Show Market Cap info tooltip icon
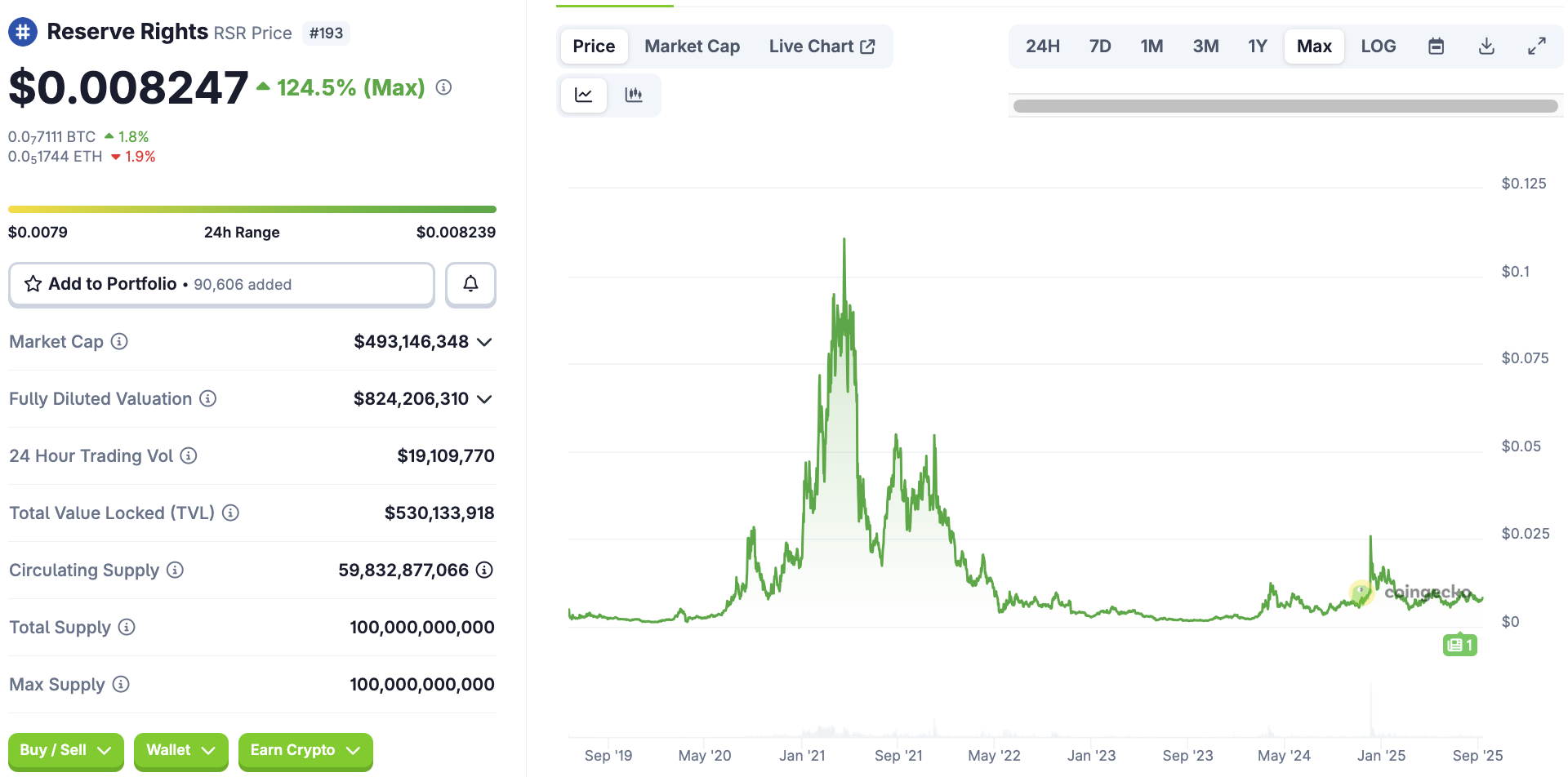The width and height of the screenshot is (1568, 777). pyautogui.click(x=119, y=341)
